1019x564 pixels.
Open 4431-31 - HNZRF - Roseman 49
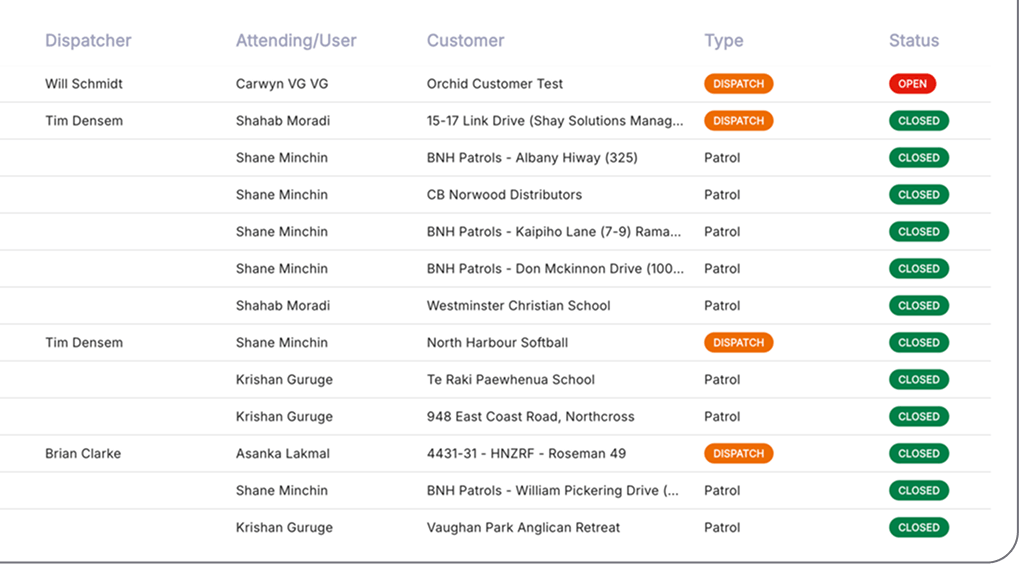pyautogui.click(x=526, y=454)
